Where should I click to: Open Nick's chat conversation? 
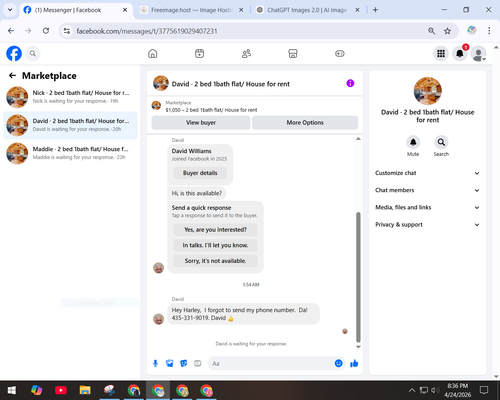(70, 97)
